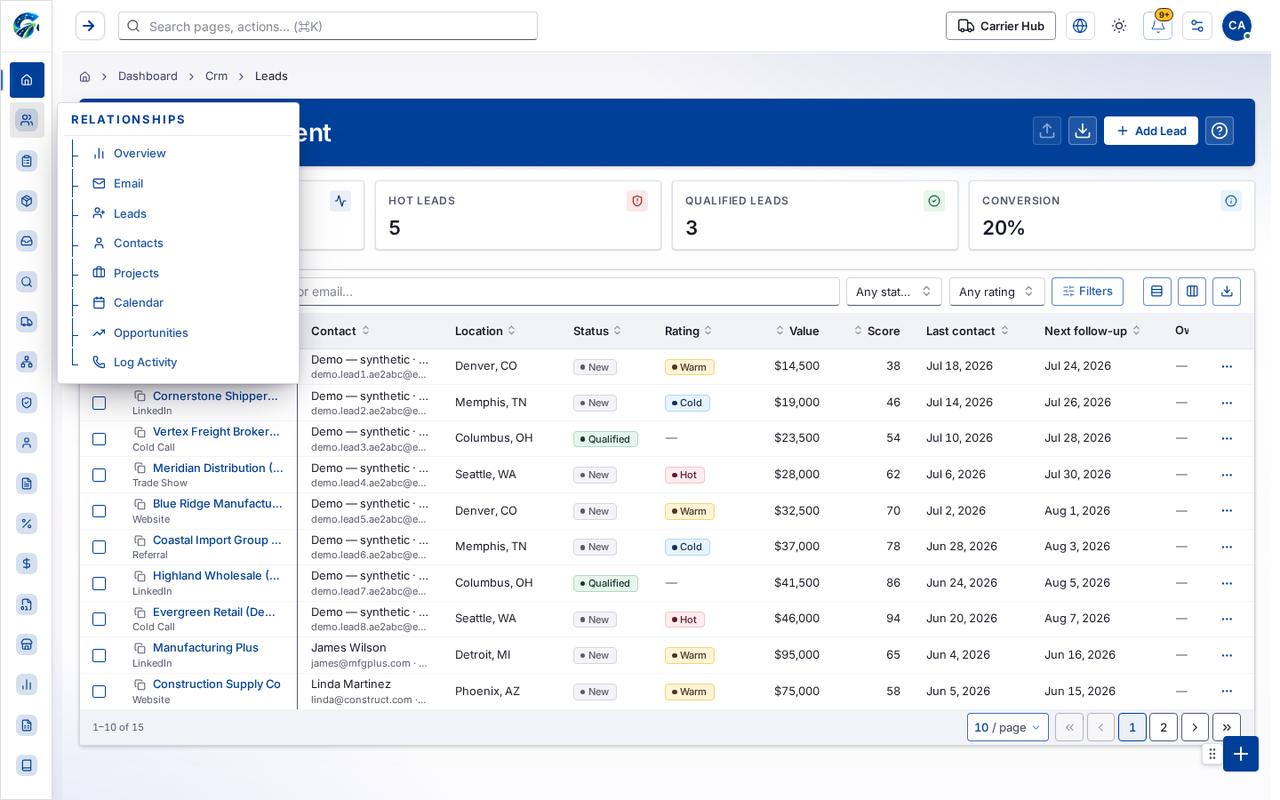This screenshot has width=1280, height=800.
Task: Click the home icon in breadcrumb
Action: coord(85,76)
